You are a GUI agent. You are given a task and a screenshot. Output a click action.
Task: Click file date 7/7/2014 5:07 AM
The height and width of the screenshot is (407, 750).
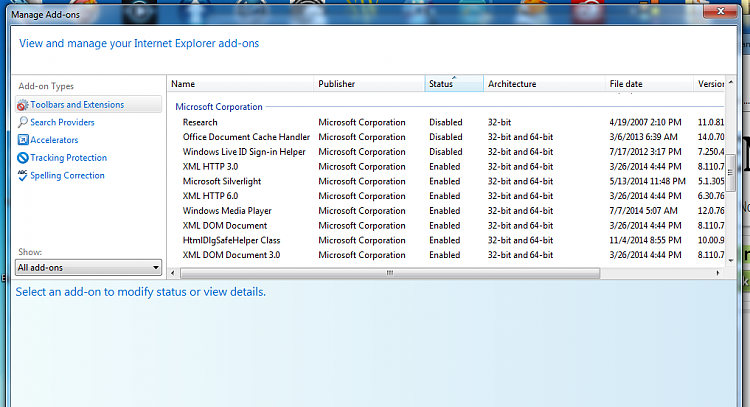(x=643, y=210)
